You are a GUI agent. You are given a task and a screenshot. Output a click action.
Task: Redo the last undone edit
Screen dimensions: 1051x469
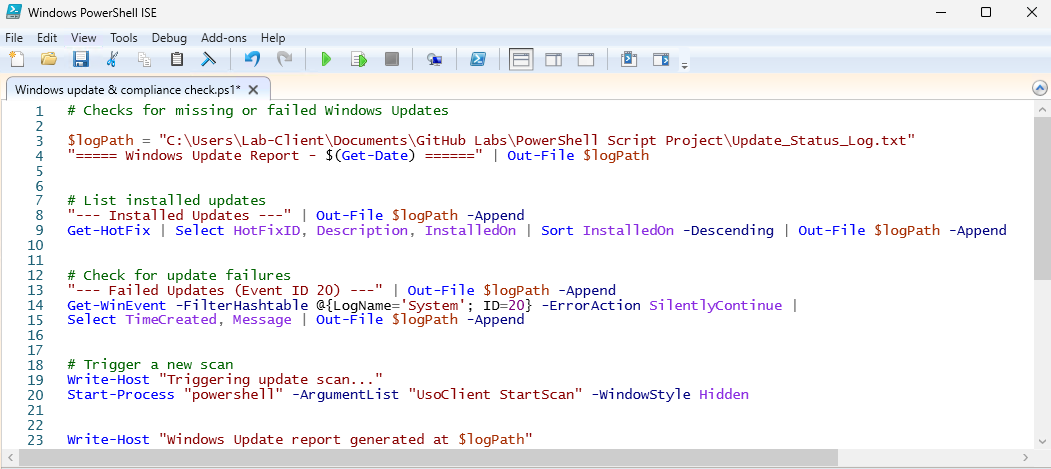coord(285,59)
